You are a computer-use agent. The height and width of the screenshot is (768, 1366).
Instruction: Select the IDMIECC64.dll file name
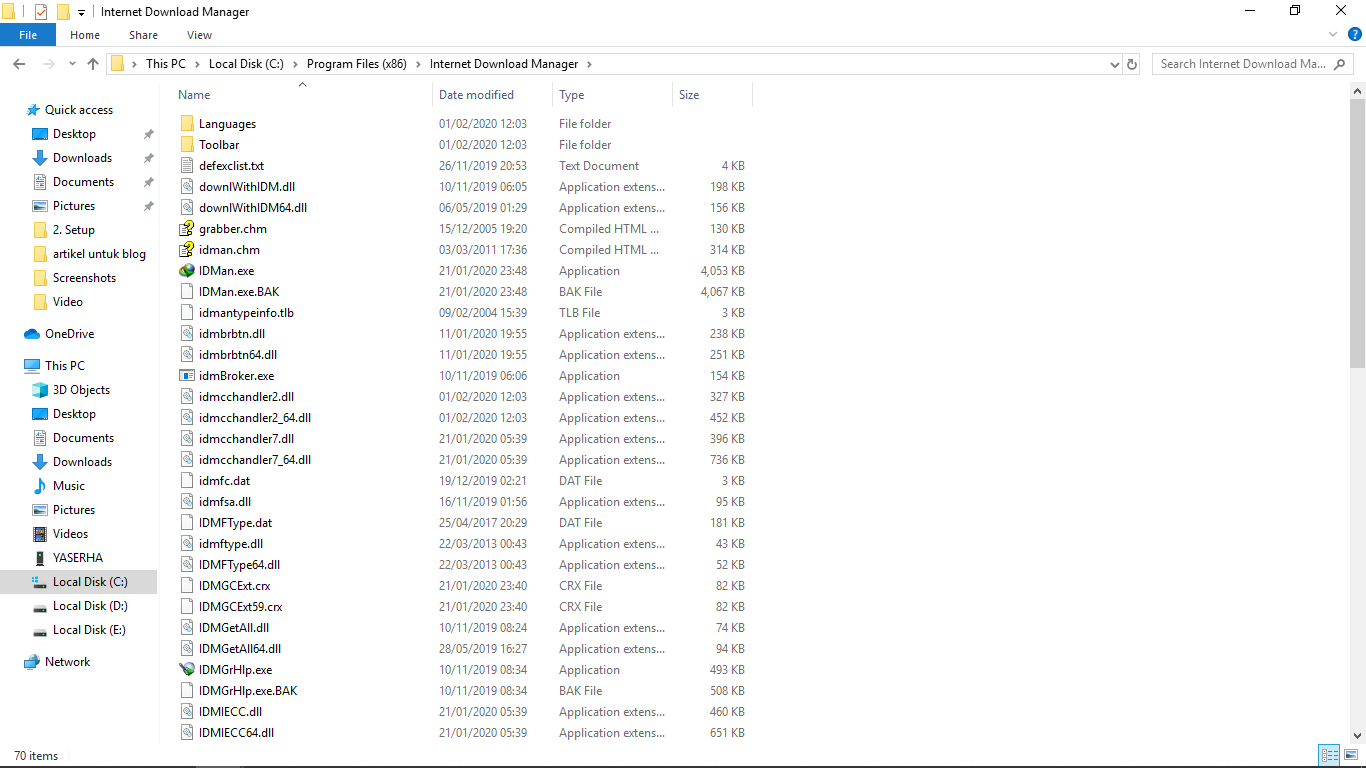pyautogui.click(x=236, y=733)
